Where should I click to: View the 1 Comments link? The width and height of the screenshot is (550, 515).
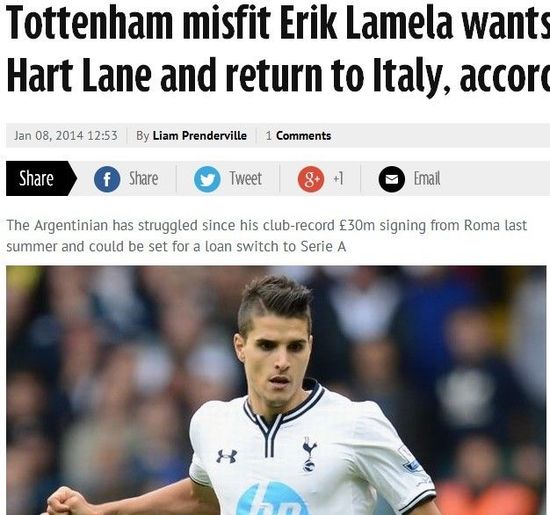coord(298,136)
